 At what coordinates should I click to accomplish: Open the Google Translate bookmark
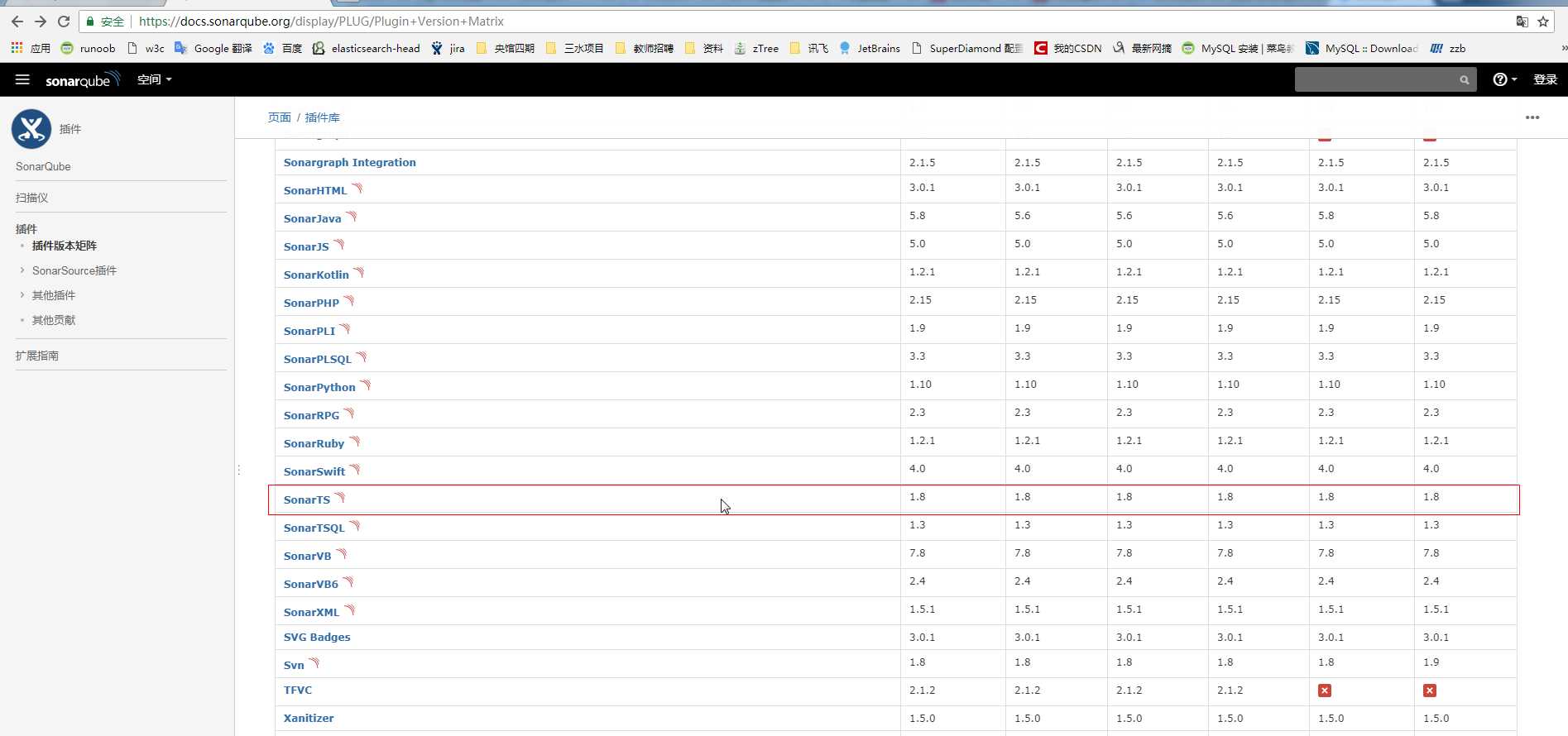tap(213, 48)
